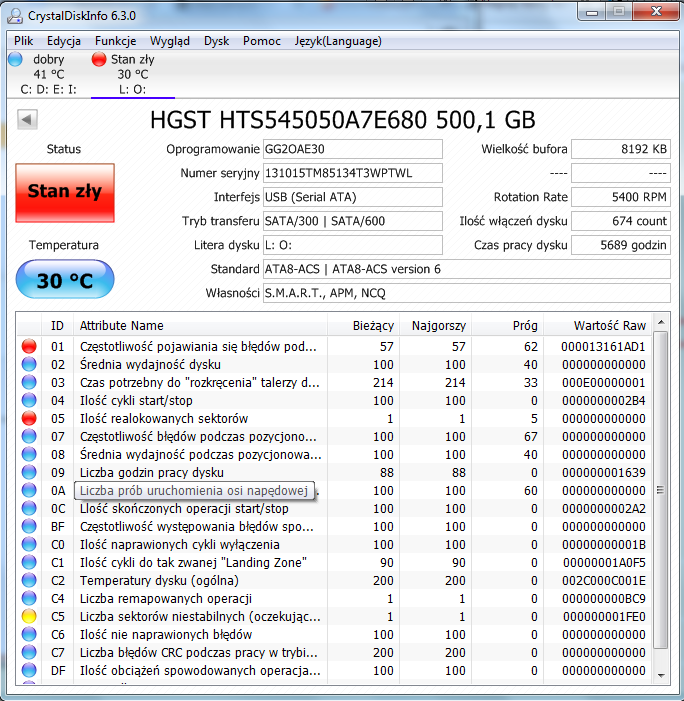
Task: Click the blue status icon of attribute C0
Action: (x=29, y=545)
